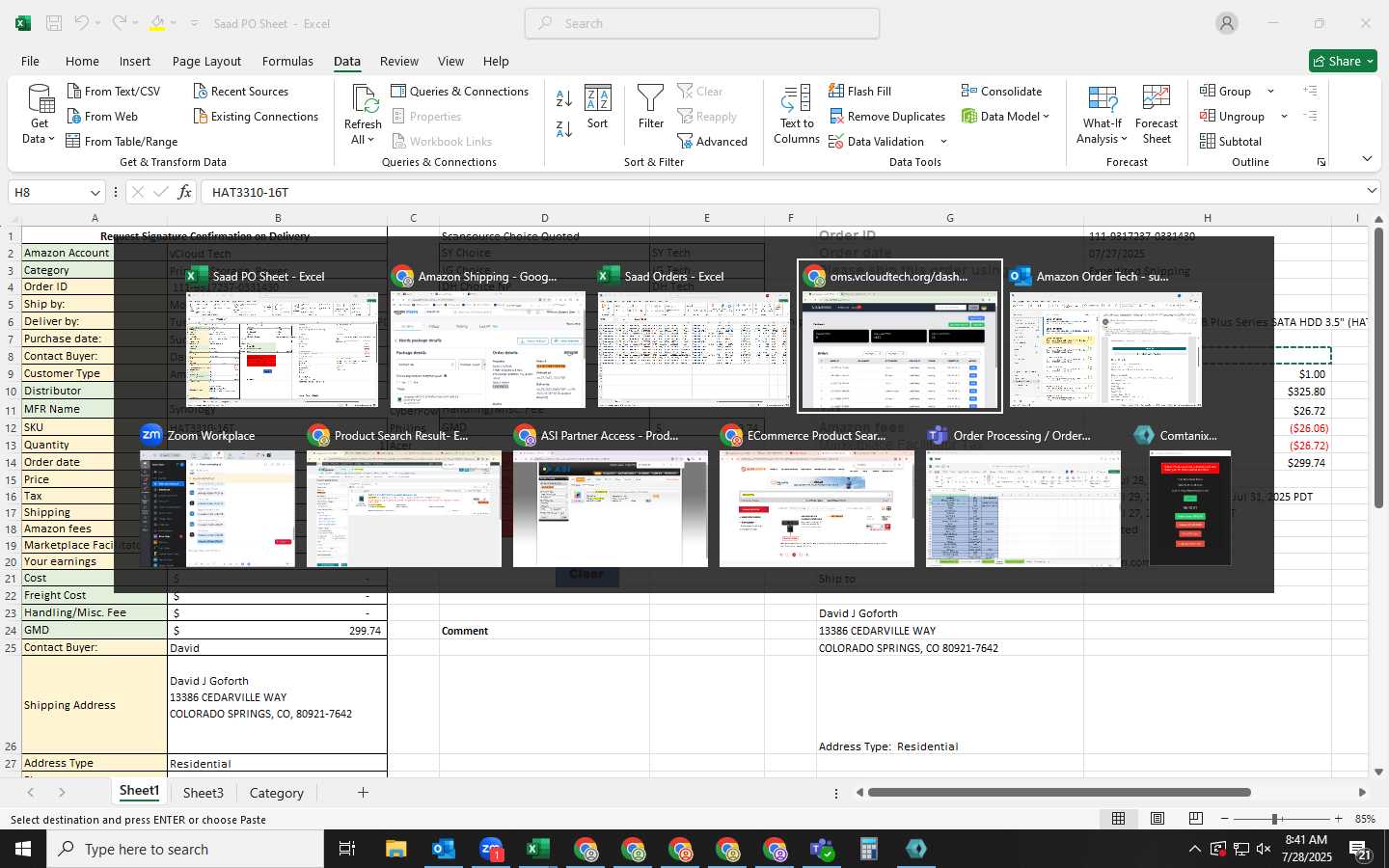Expand the formula bar
Image resolution: width=1389 pixels, height=868 pixels.
tap(1372, 191)
